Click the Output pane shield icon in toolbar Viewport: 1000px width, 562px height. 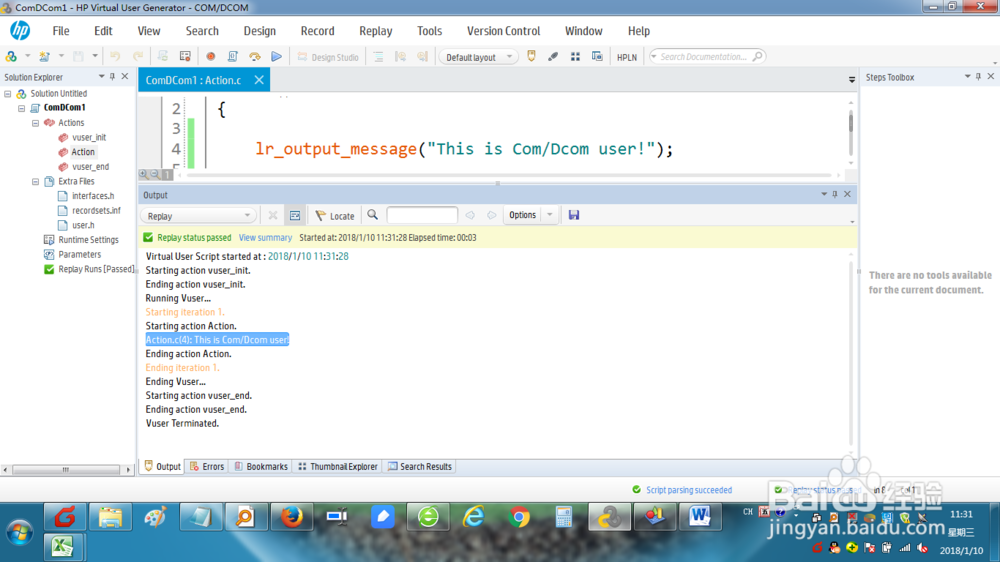click(531, 57)
